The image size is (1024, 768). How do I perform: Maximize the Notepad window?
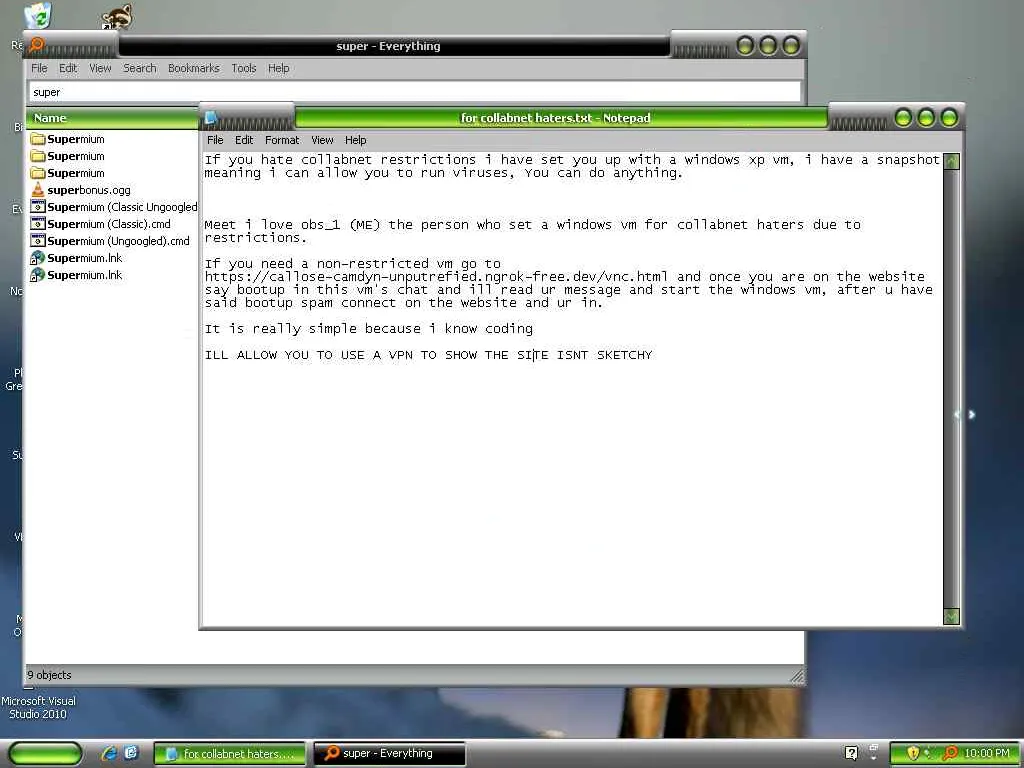(926, 118)
